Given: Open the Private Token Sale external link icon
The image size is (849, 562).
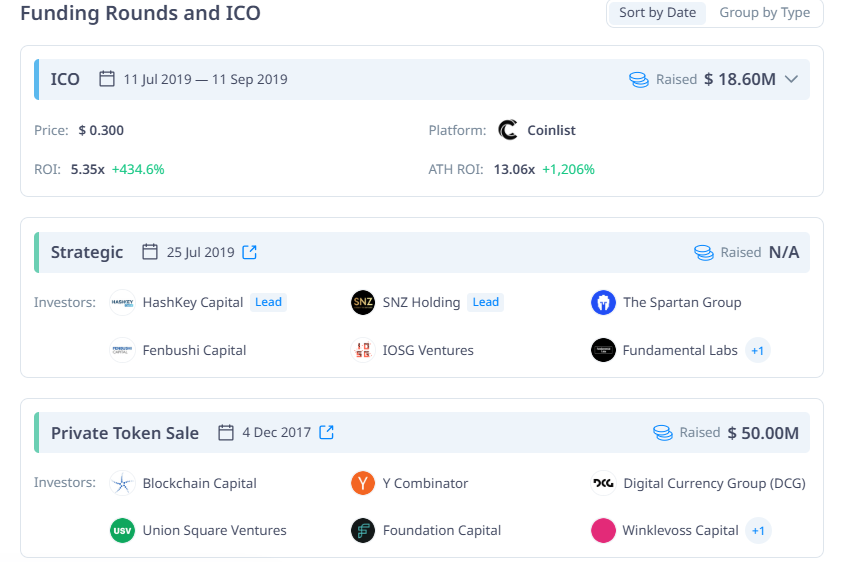Looking at the screenshot, I should coord(326,433).
